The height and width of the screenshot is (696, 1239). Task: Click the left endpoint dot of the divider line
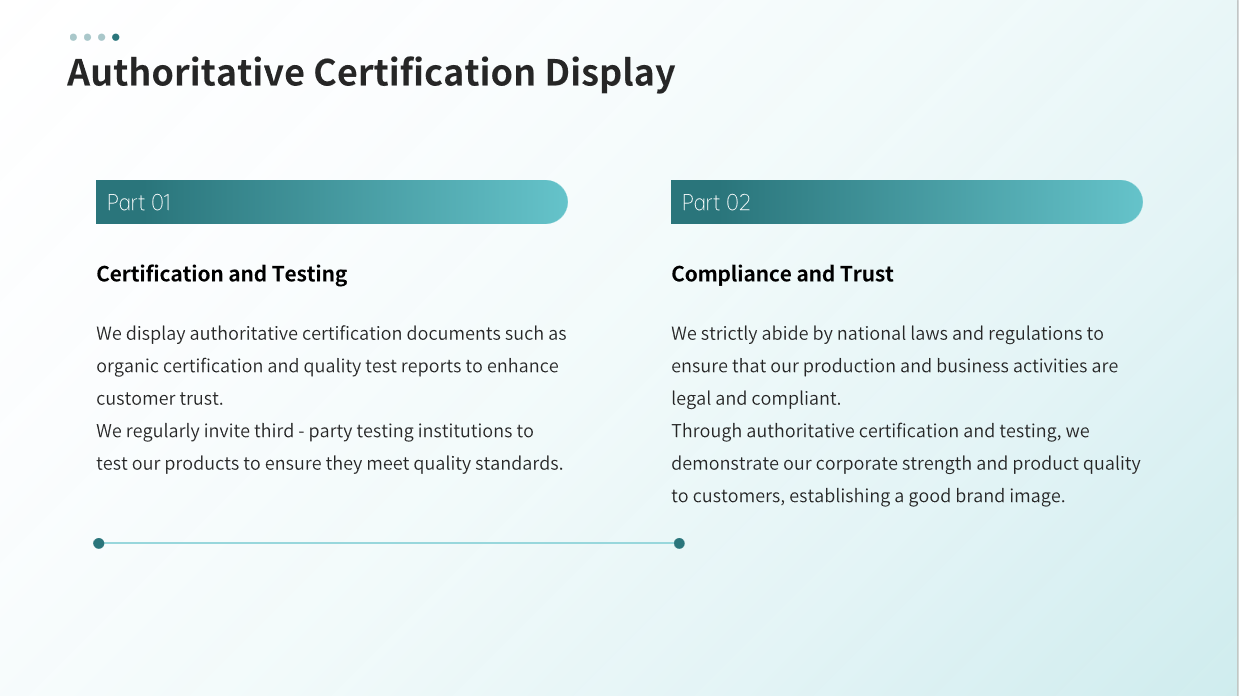[x=99, y=543]
